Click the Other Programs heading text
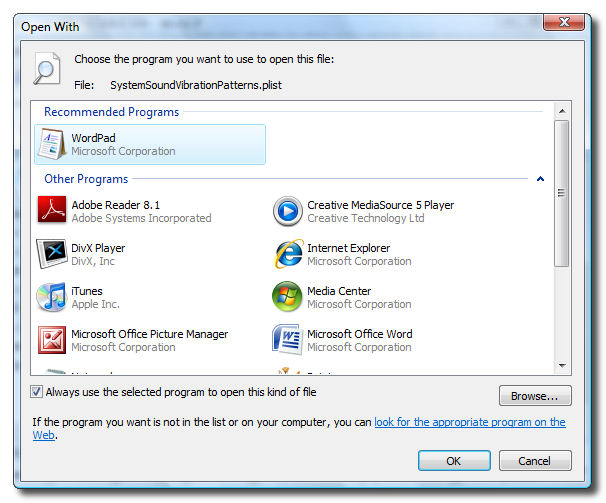The height and width of the screenshot is (503, 606). coord(86,179)
